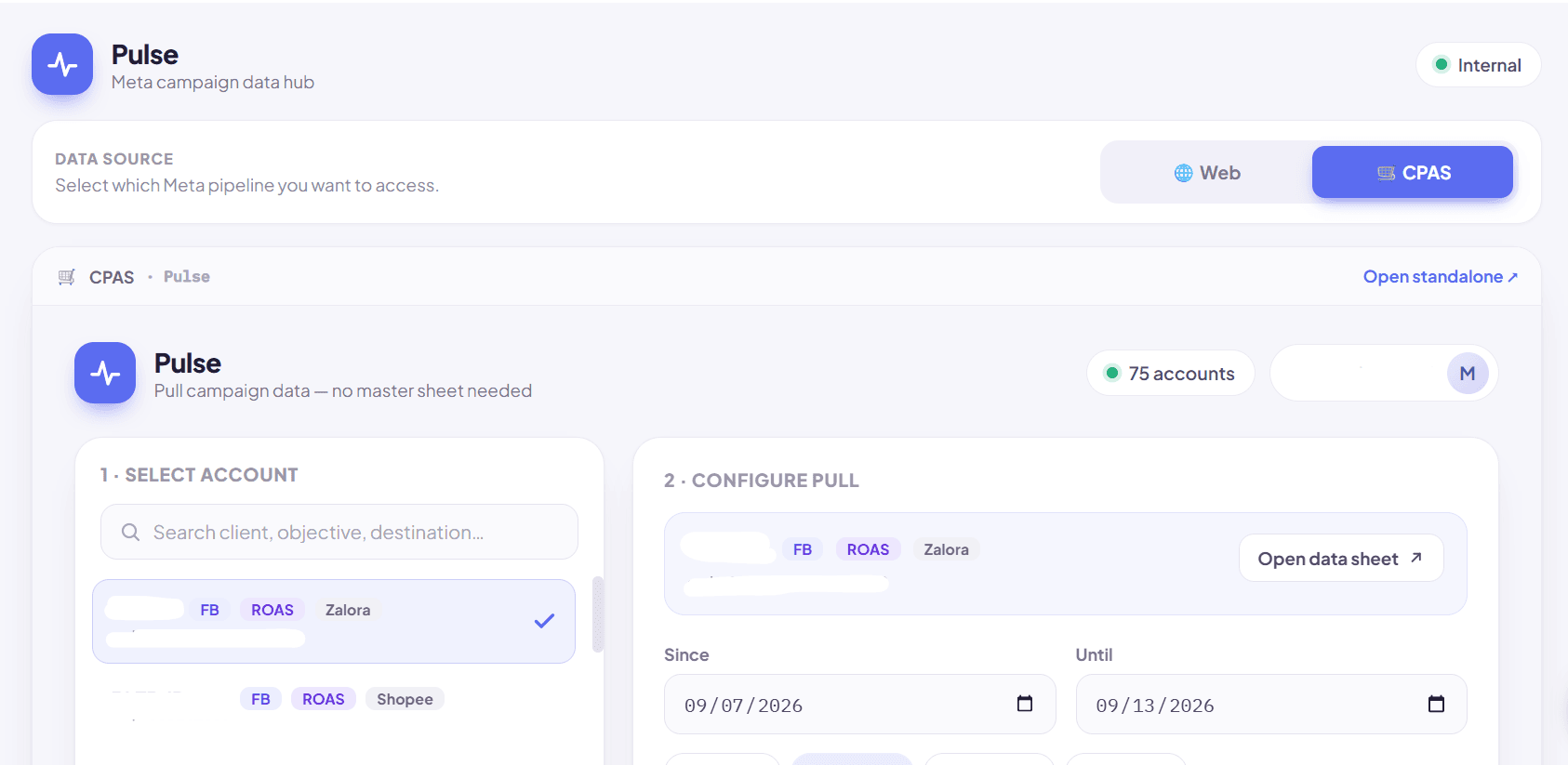Click the Open data sheet button
This screenshot has height=765, width=1568.
coord(1341,558)
